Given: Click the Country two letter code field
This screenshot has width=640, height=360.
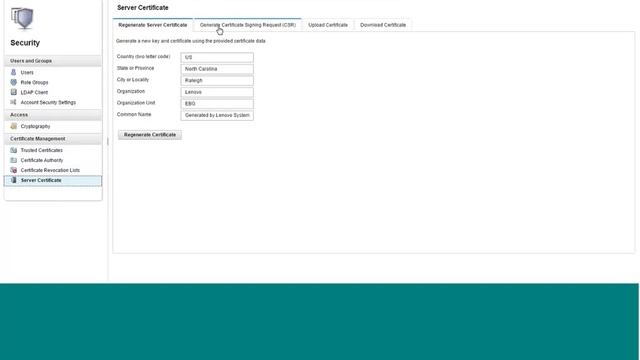Looking at the screenshot, I should pyautogui.click(x=217, y=57).
